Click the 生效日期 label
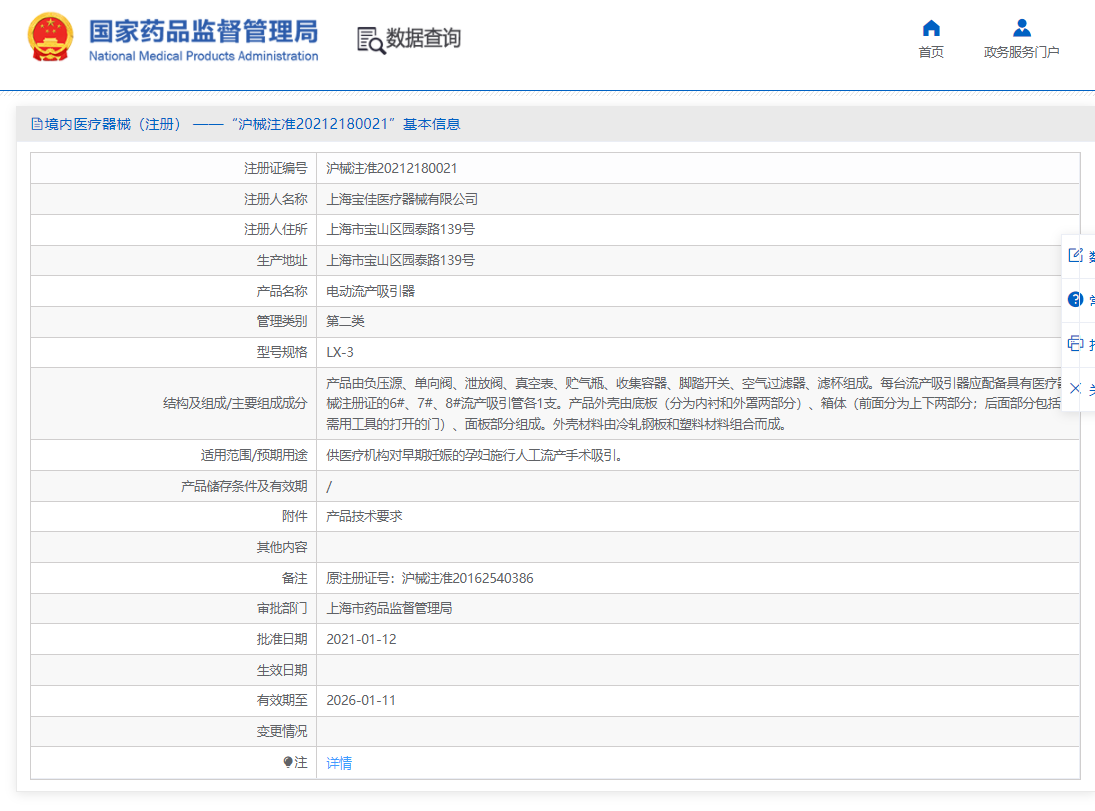This screenshot has height=811, width=1095. point(282,670)
